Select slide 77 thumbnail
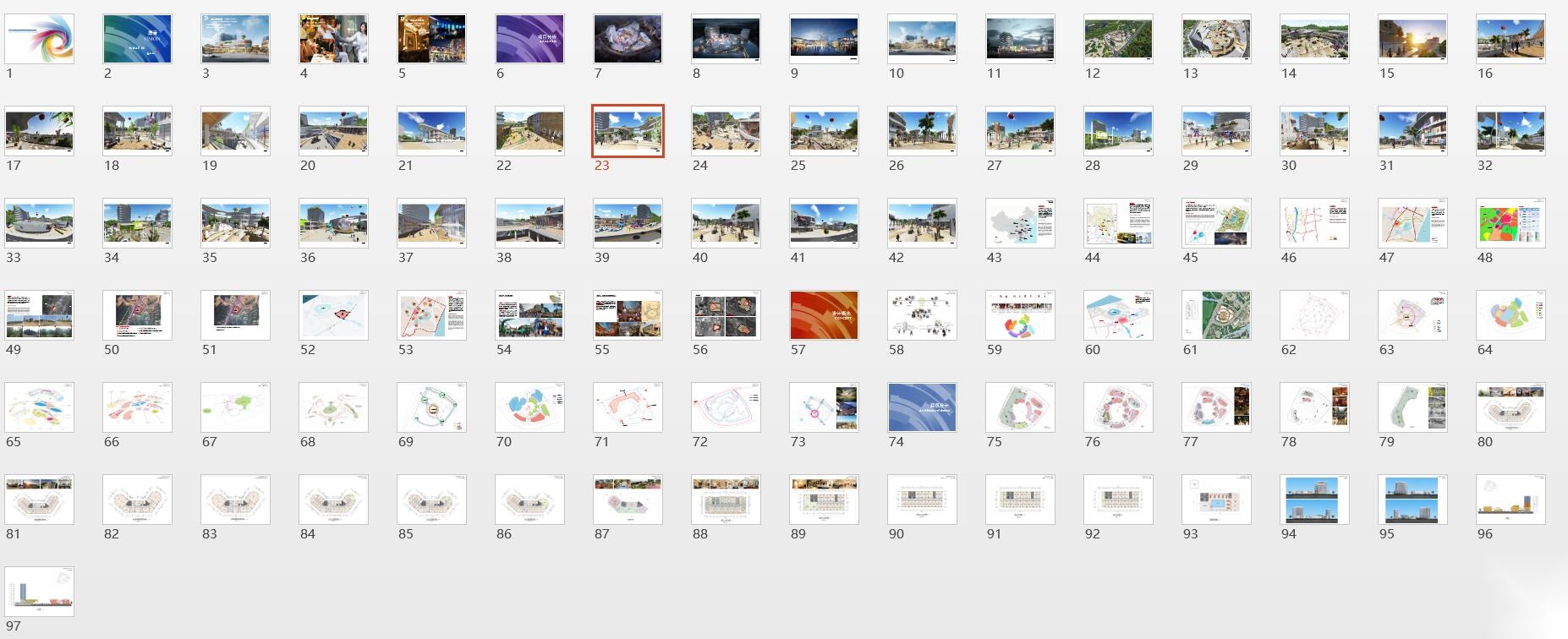 click(1216, 407)
